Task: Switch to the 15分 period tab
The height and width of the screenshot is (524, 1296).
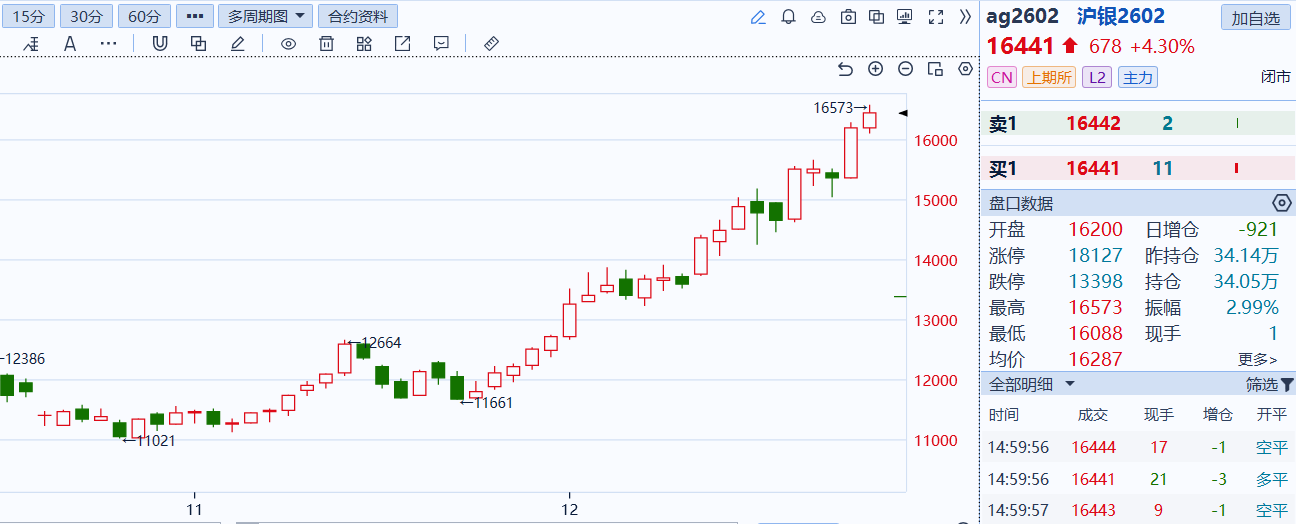Action: (28, 16)
